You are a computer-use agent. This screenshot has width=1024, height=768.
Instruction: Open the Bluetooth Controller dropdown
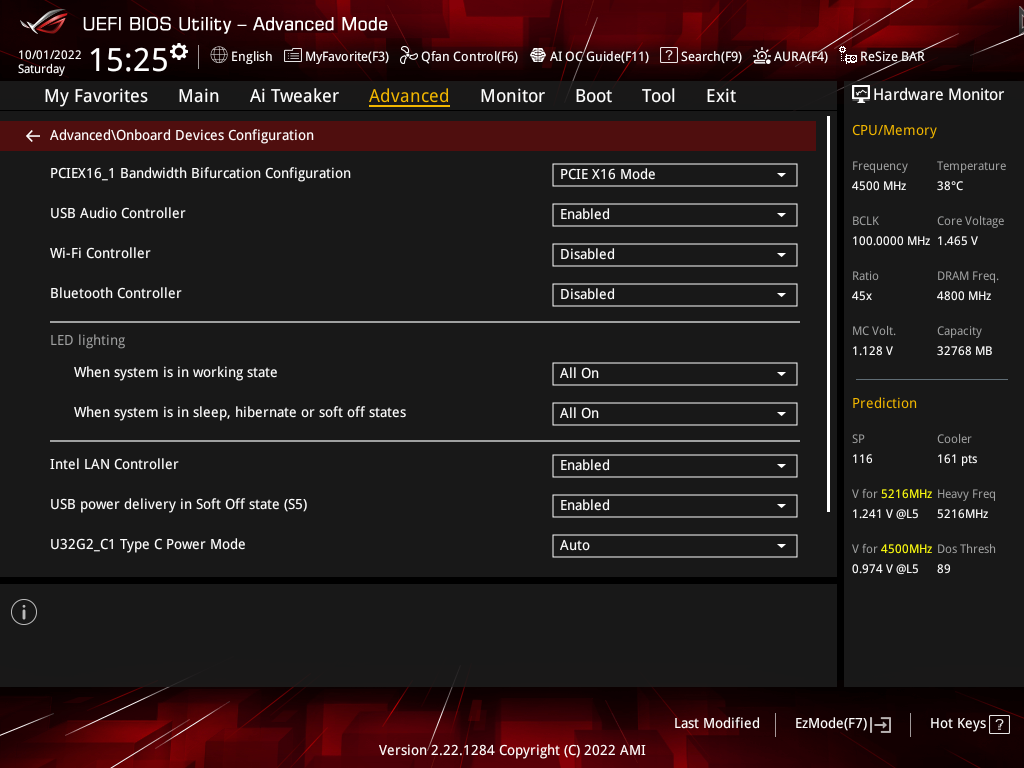tap(674, 295)
